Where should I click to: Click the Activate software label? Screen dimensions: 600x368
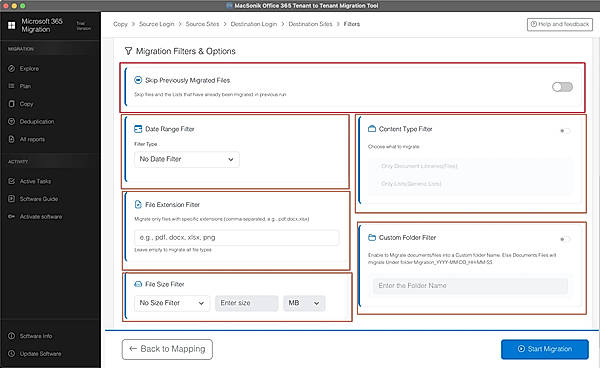pos(41,217)
